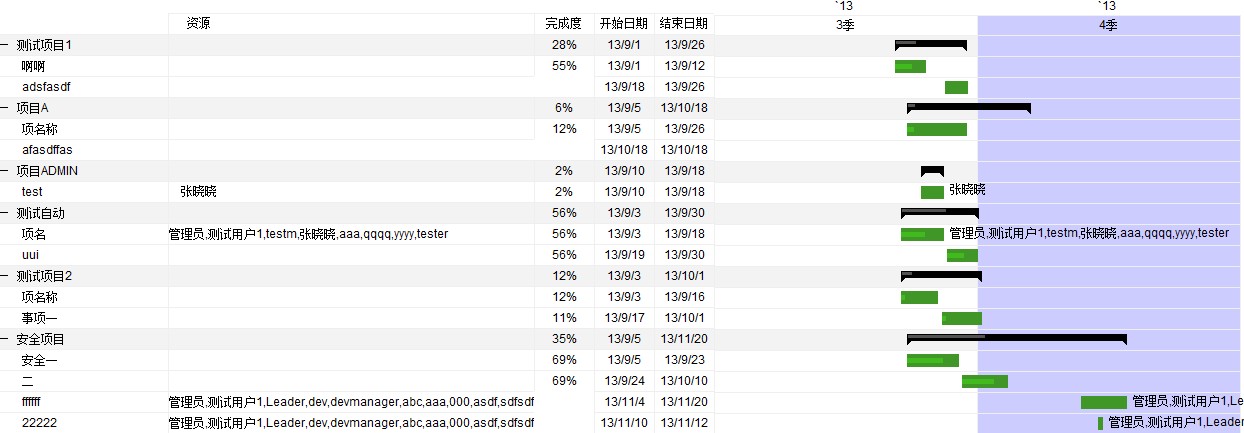Collapse the 项目A project group

pyautogui.click(x=4, y=108)
